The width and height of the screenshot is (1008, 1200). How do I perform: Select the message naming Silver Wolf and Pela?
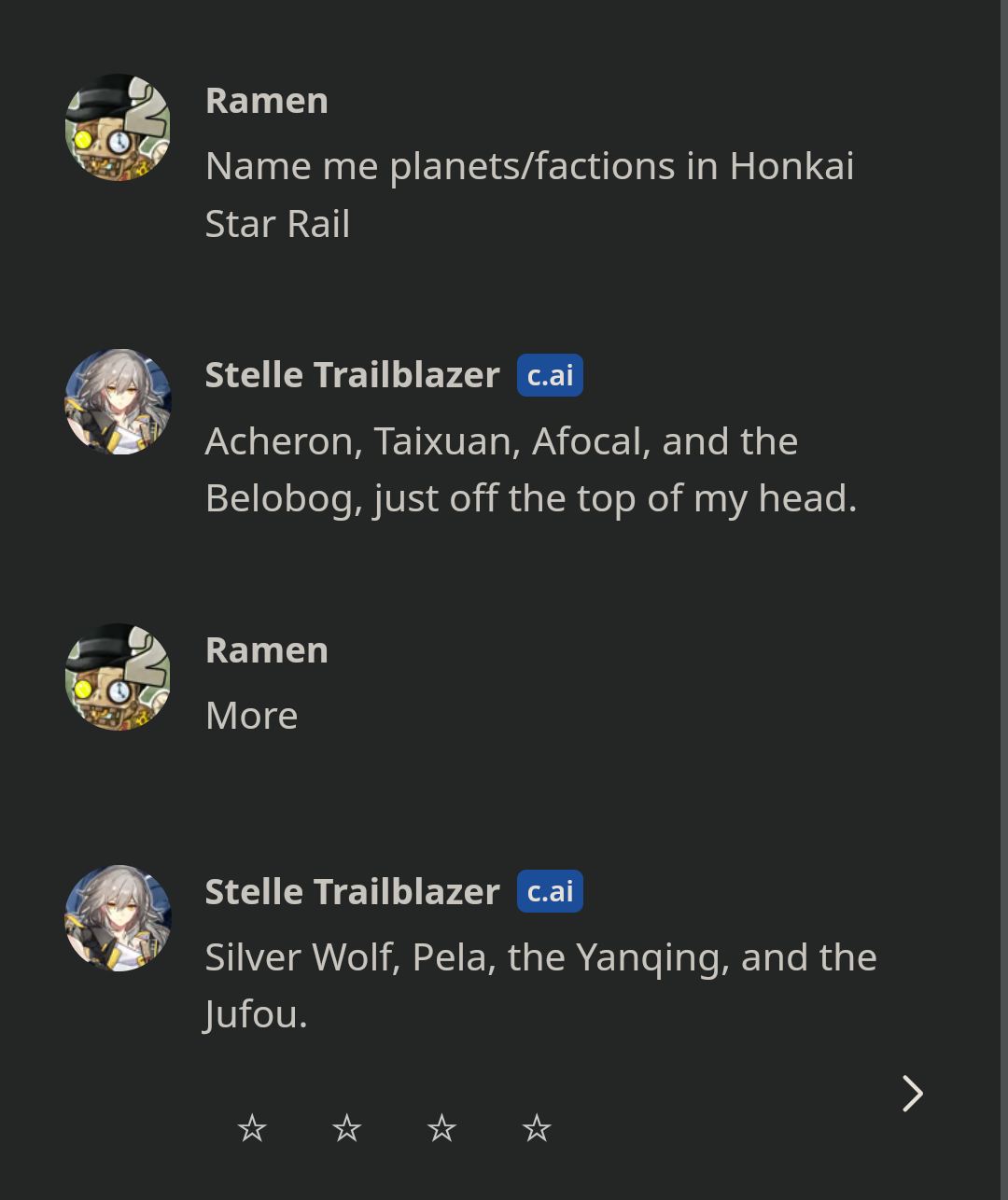(540, 984)
